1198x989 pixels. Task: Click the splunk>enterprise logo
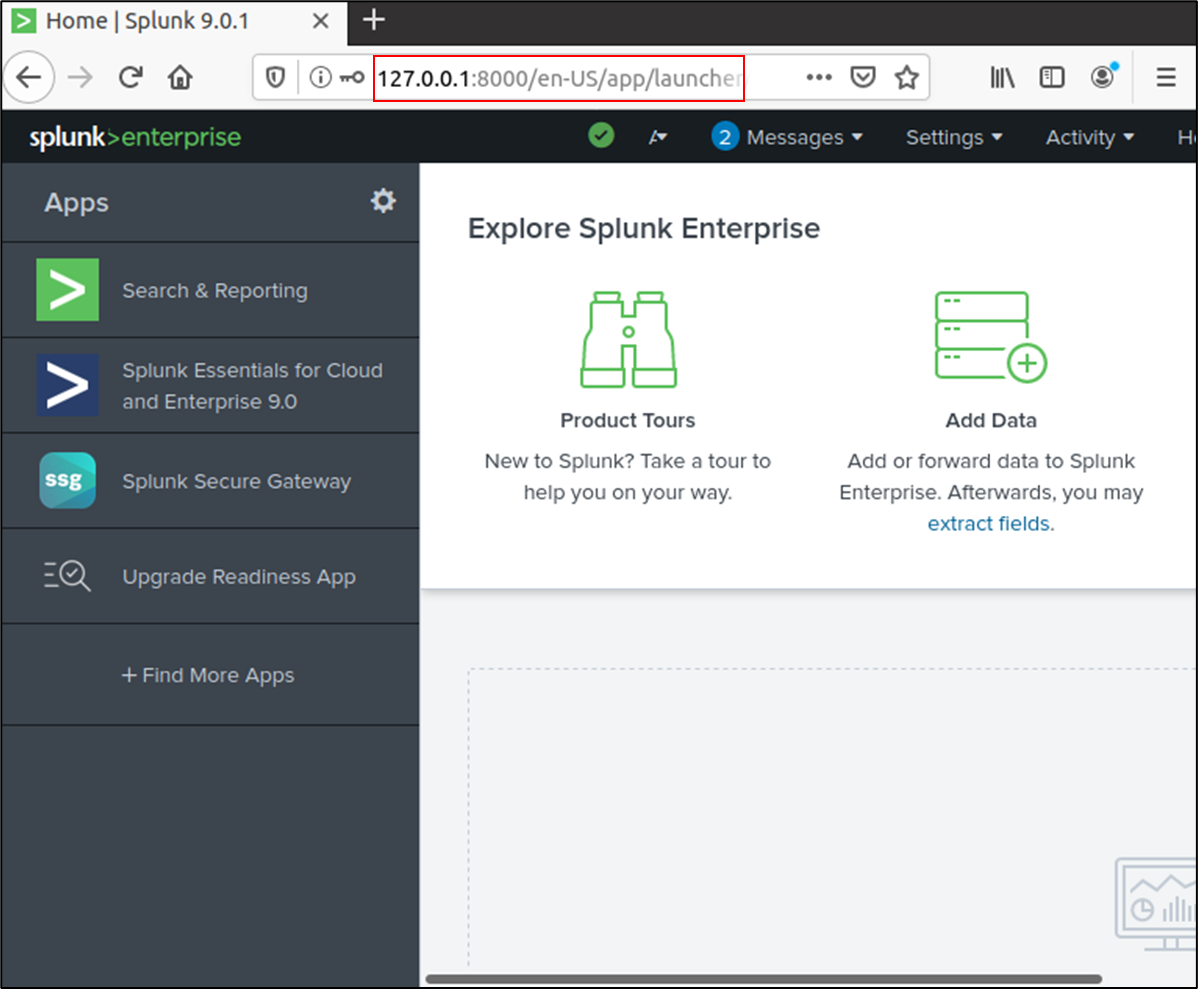(135, 137)
